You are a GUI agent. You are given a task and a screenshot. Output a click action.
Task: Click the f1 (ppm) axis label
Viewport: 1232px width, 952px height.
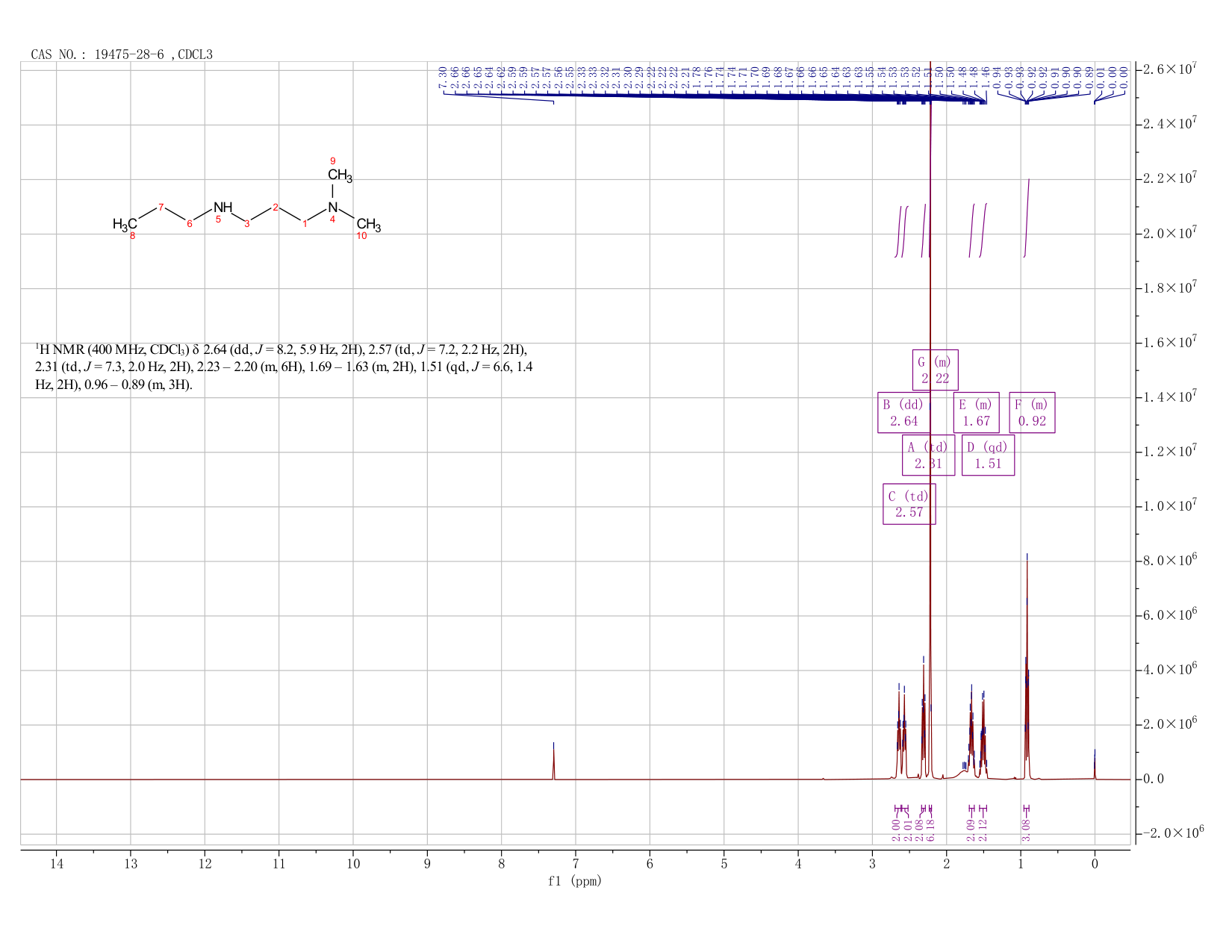tap(575, 881)
